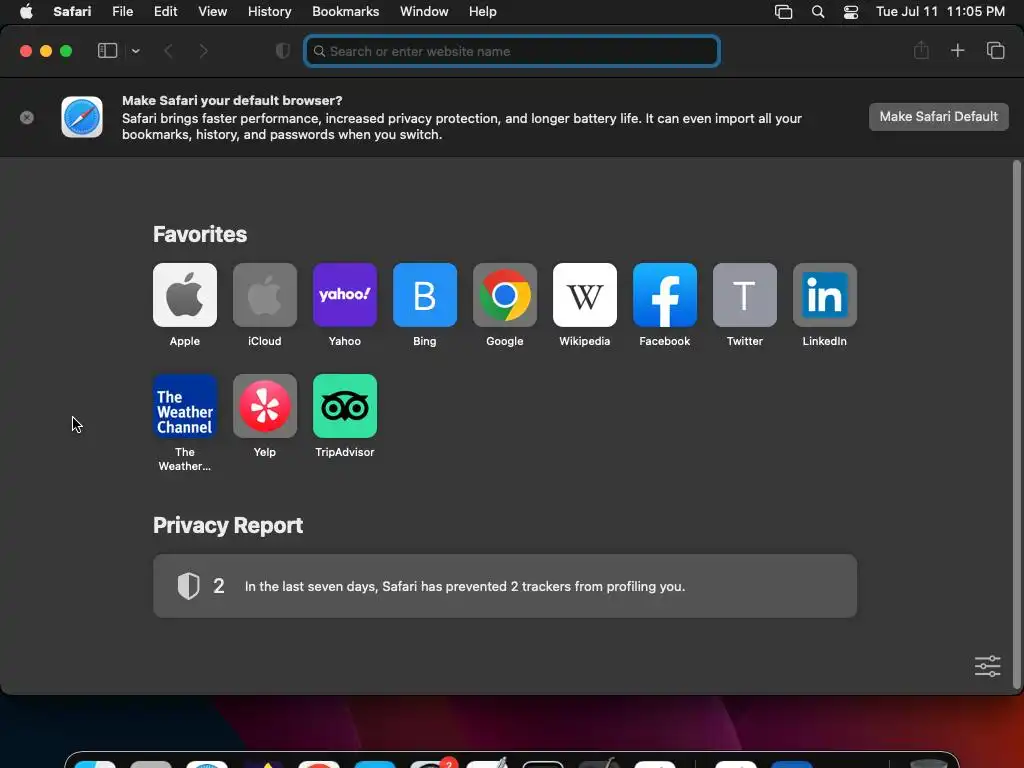Click the Share toolbar icon
Screen dimensions: 1024x768
click(921, 50)
